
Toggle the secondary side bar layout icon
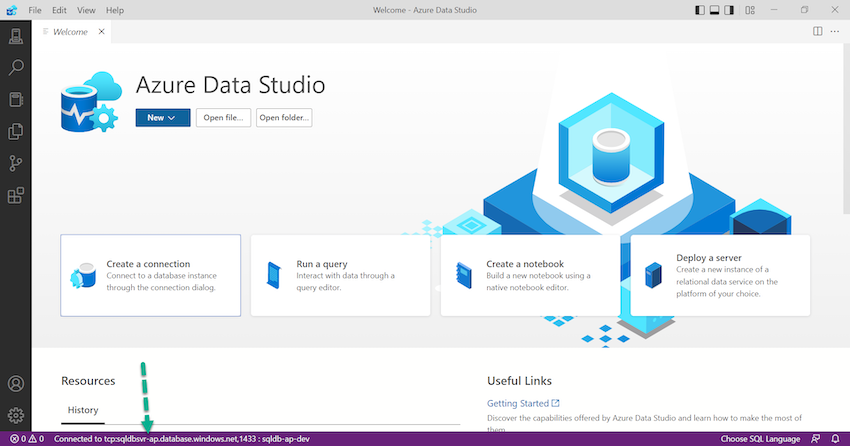click(x=729, y=10)
